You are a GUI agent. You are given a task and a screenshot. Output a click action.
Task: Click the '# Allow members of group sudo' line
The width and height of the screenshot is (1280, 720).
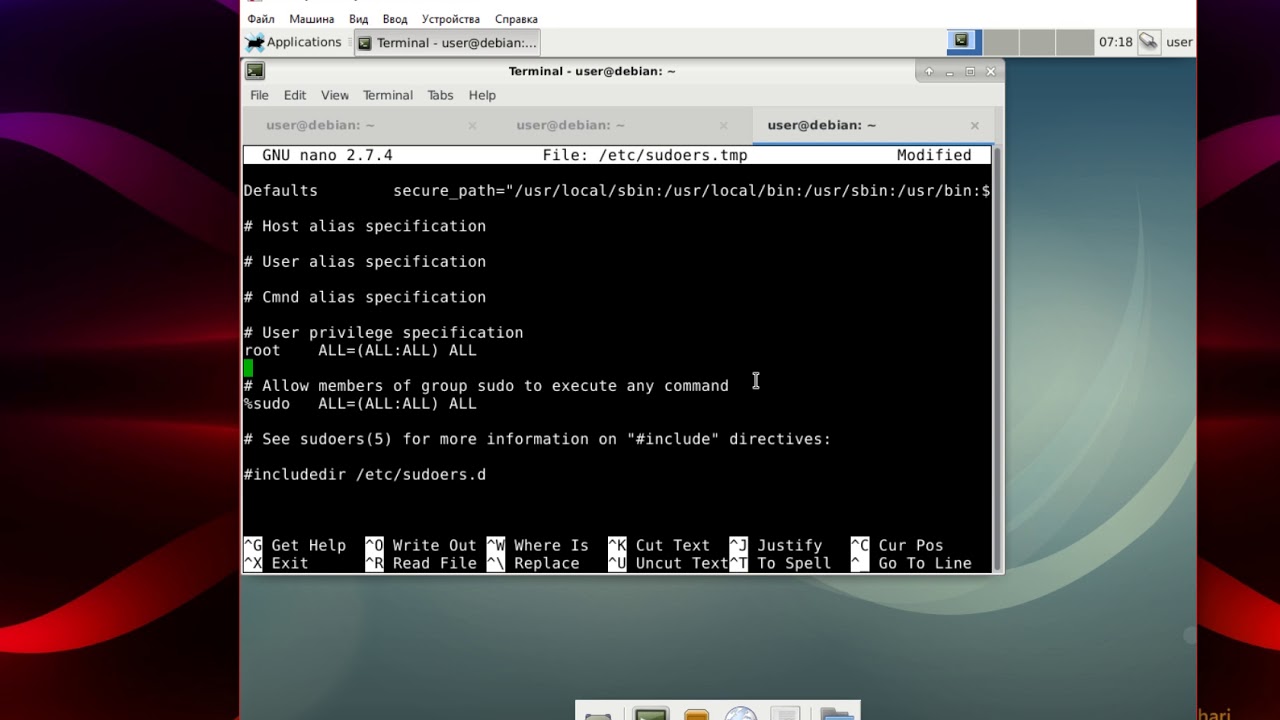point(486,386)
